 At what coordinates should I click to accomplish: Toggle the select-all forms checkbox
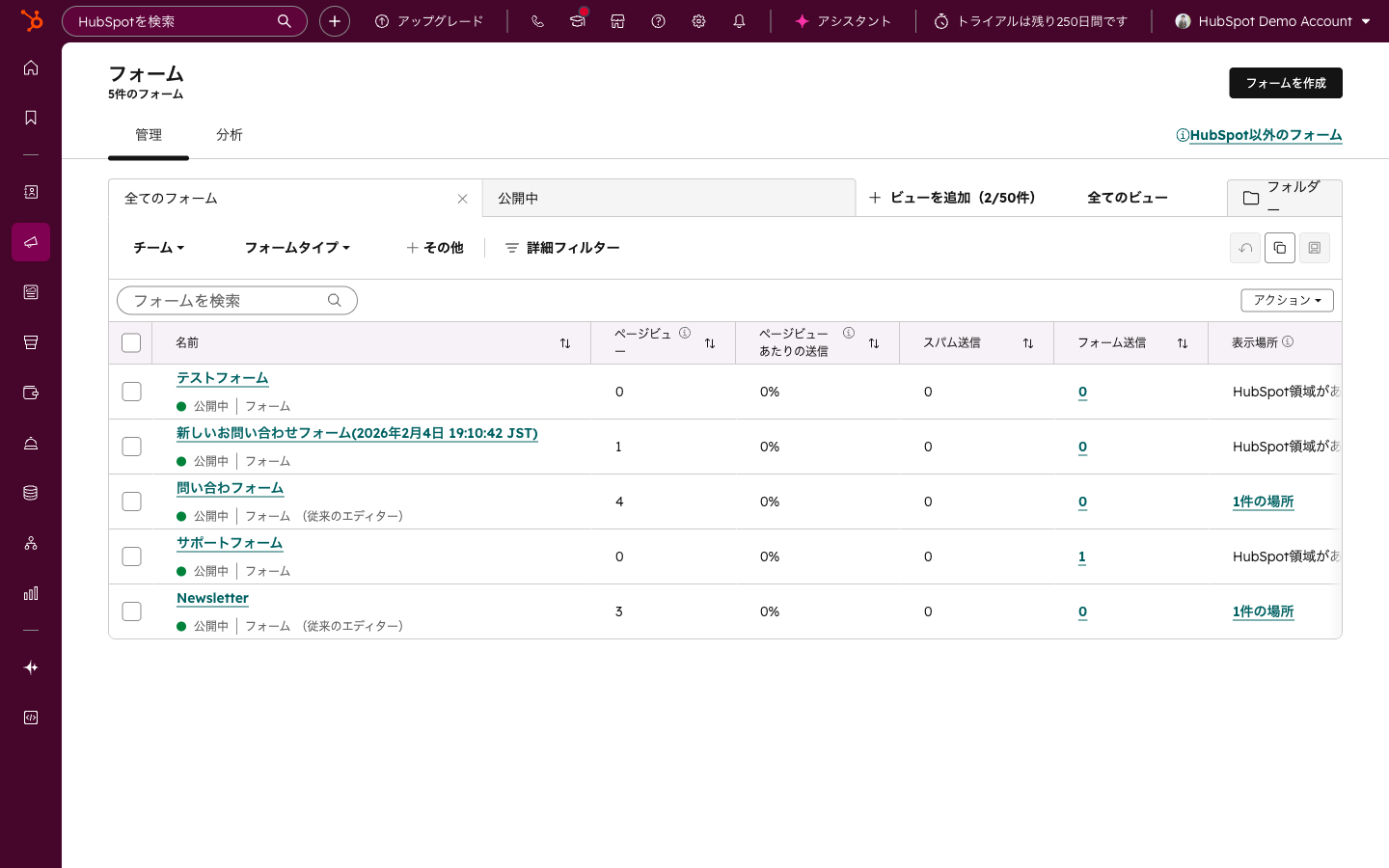pyautogui.click(x=132, y=343)
